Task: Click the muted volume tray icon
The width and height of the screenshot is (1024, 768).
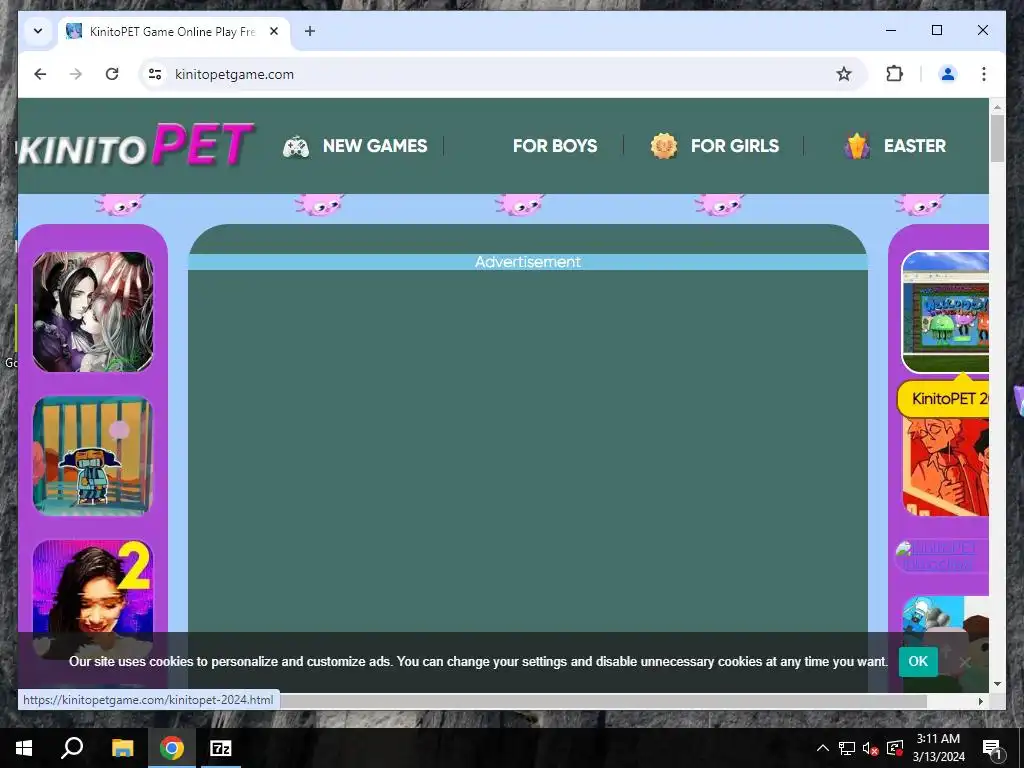Action: click(x=871, y=748)
